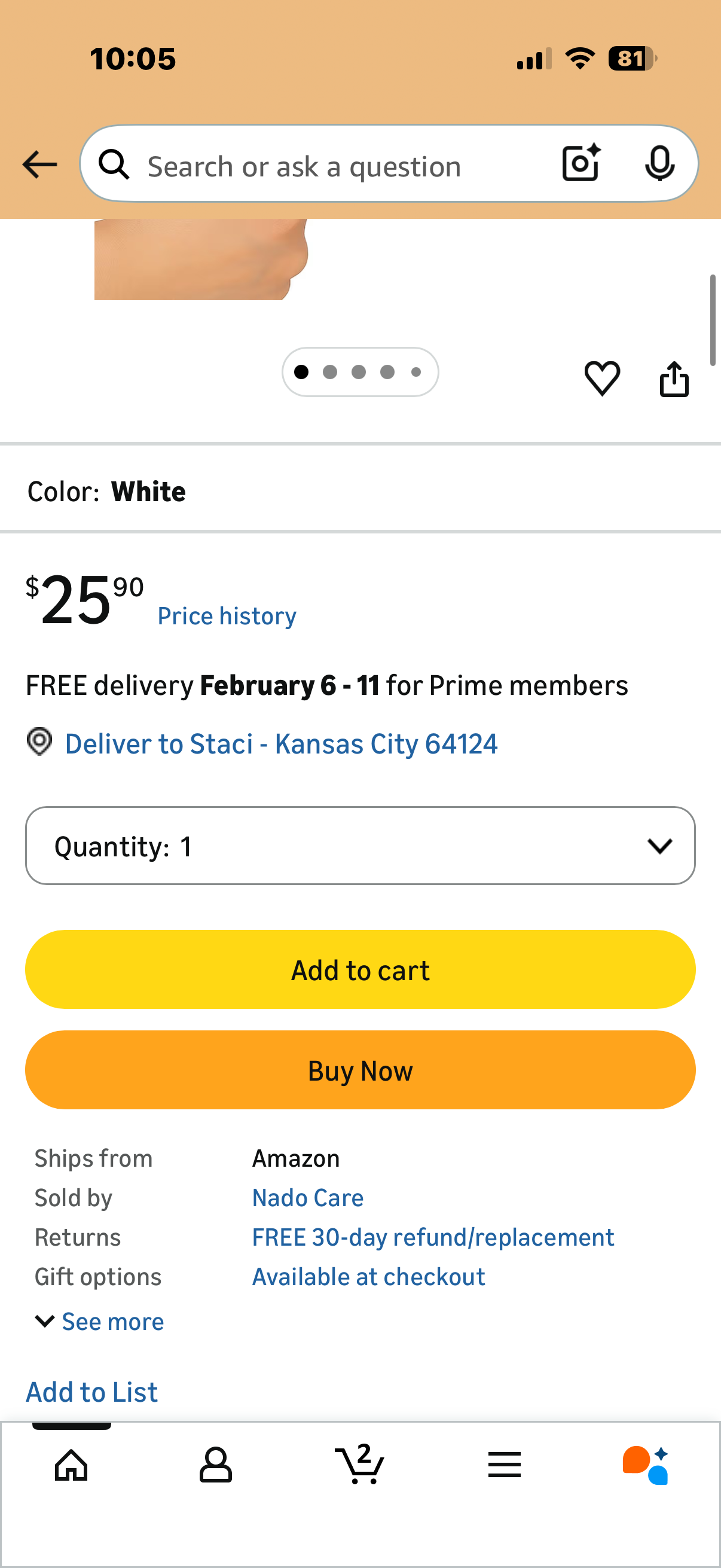
Task: Open seller page Nado Care
Action: point(307,1197)
